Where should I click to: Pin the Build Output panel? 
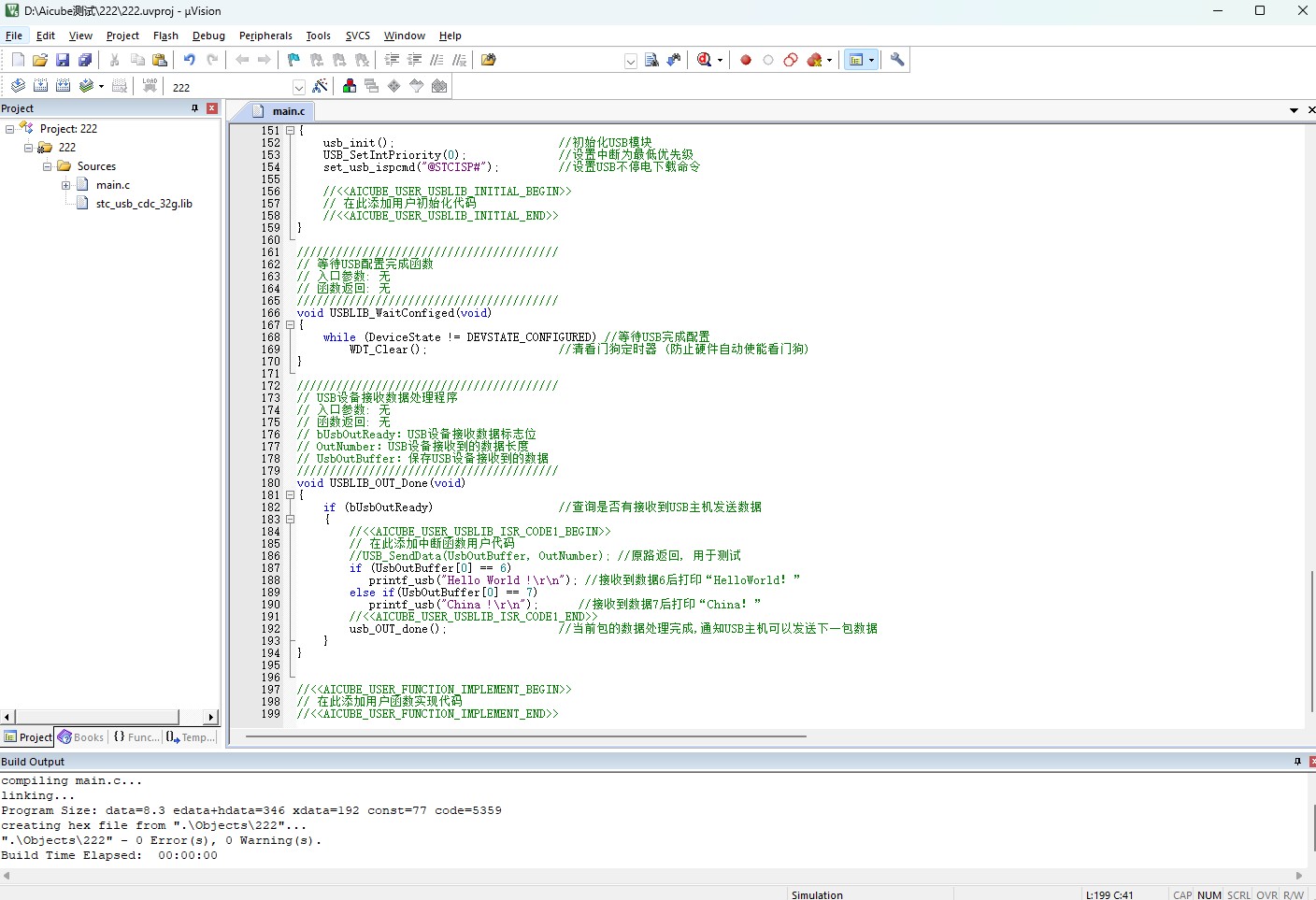pos(1297,762)
